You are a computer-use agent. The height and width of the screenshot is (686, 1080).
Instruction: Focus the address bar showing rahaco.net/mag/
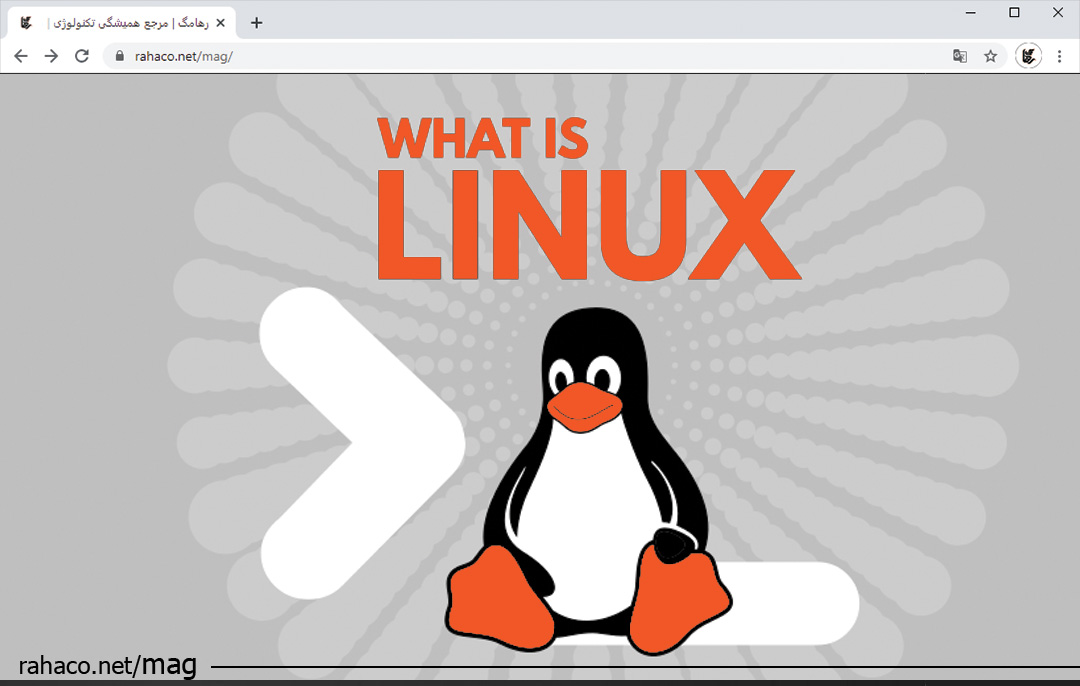(x=500, y=56)
